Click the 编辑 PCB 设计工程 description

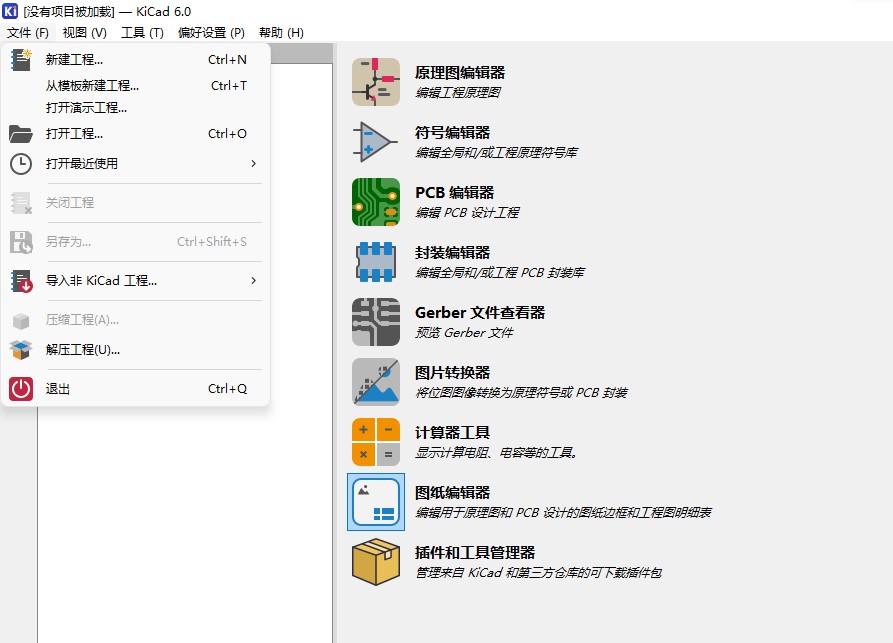(467, 213)
